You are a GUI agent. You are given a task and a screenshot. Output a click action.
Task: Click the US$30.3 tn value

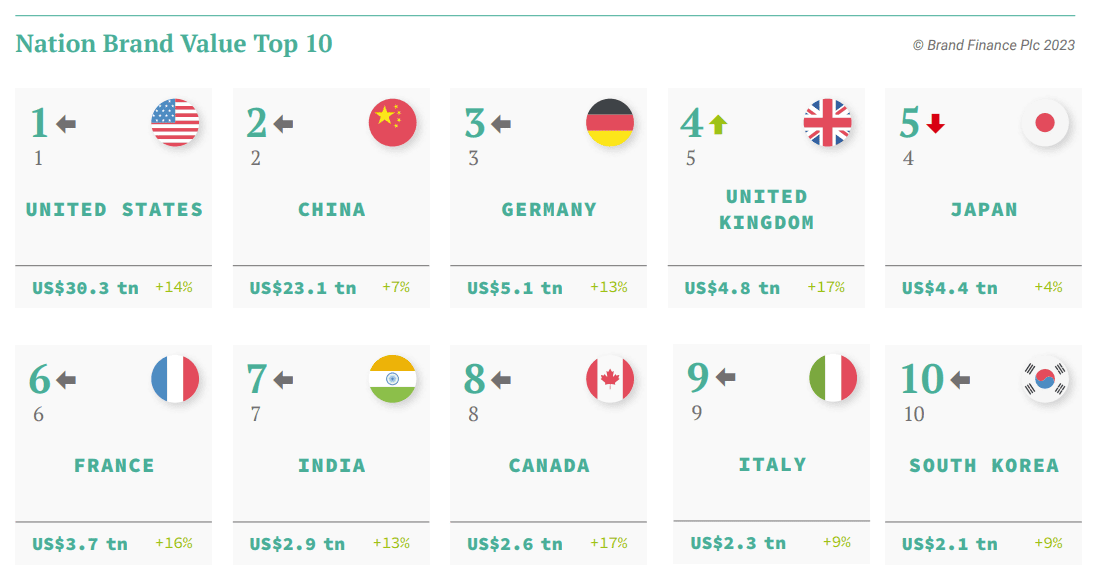[85, 288]
